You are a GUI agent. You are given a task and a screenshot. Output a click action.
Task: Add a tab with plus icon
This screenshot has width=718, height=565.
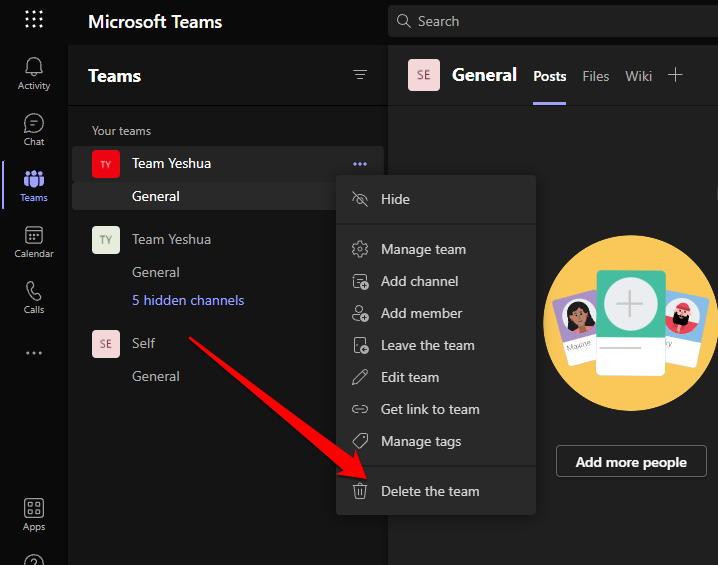675,75
